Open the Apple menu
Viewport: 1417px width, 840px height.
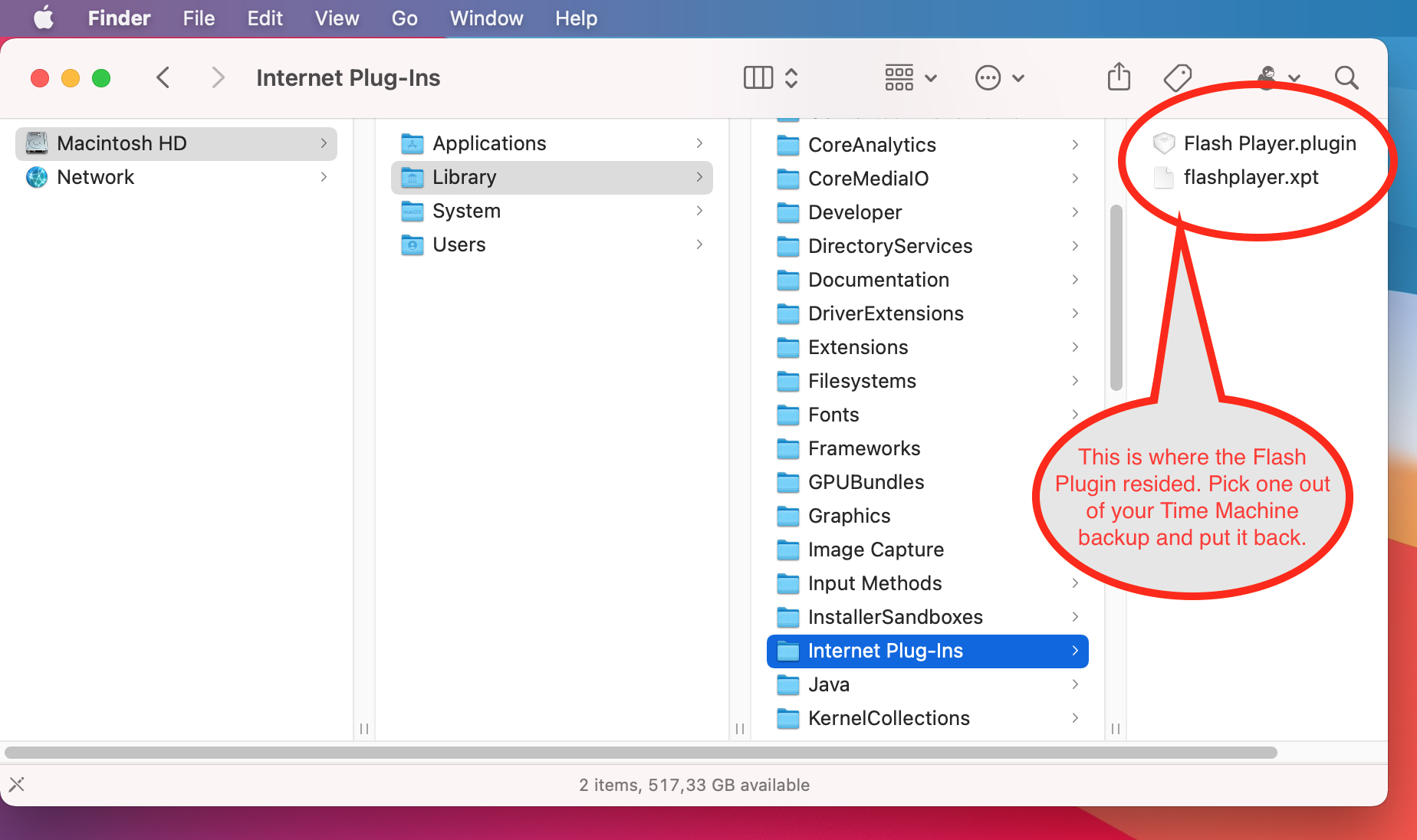(x=44, y=18)
